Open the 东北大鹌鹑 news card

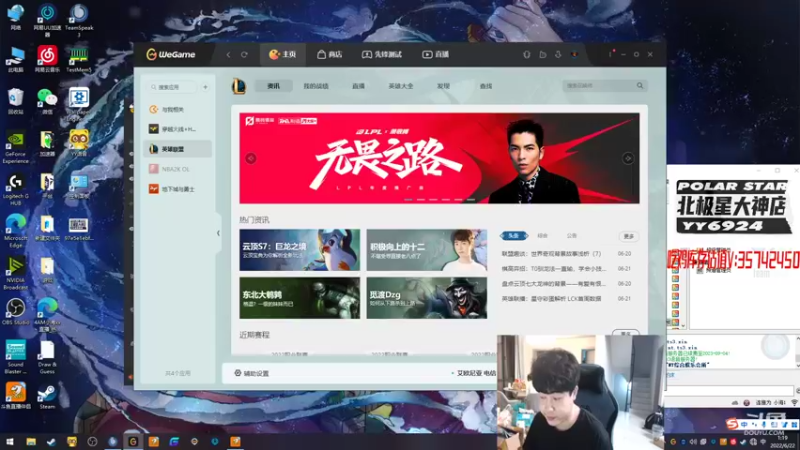(299, 298)
